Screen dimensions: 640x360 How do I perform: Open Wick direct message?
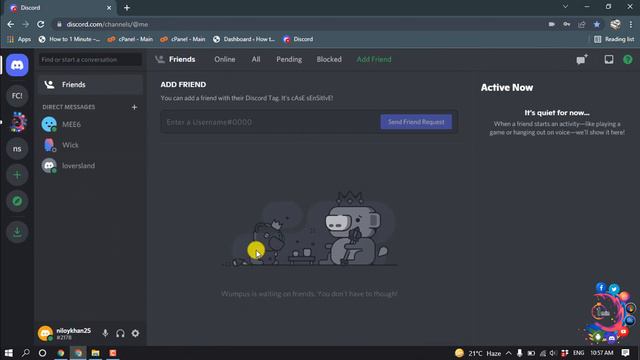(91, 145)
